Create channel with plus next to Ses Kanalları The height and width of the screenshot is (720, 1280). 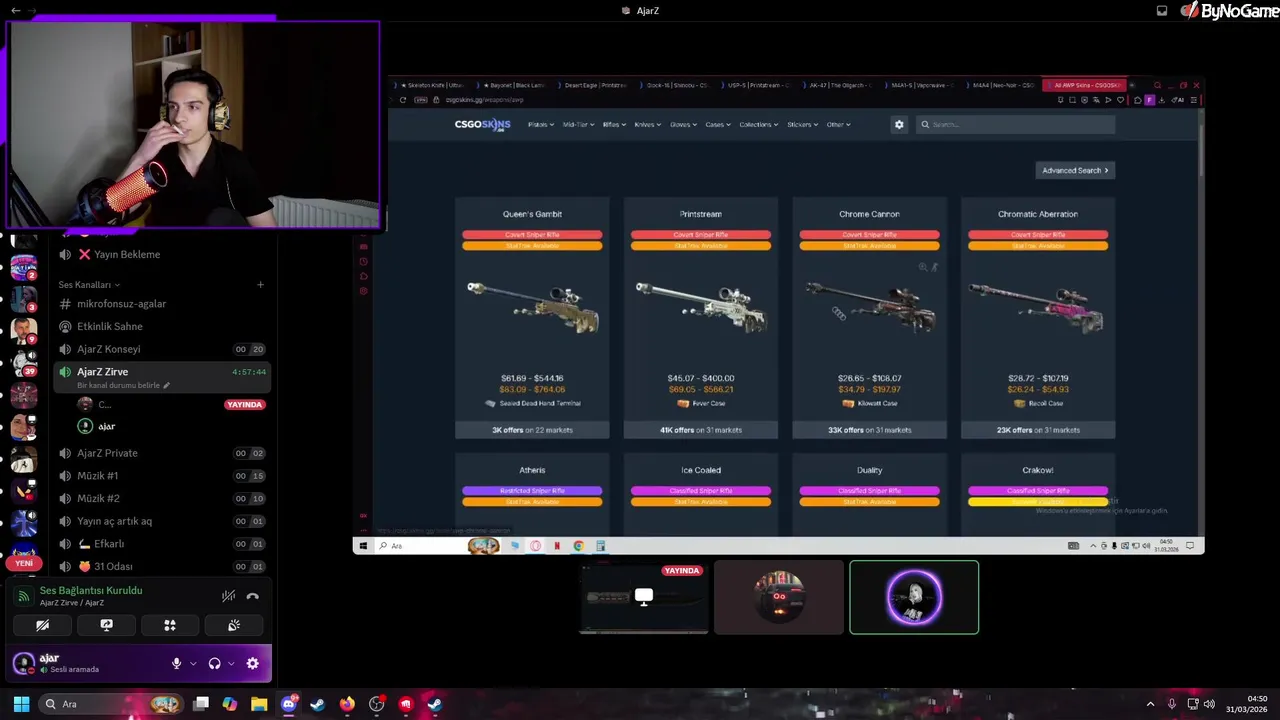(260, 285)
